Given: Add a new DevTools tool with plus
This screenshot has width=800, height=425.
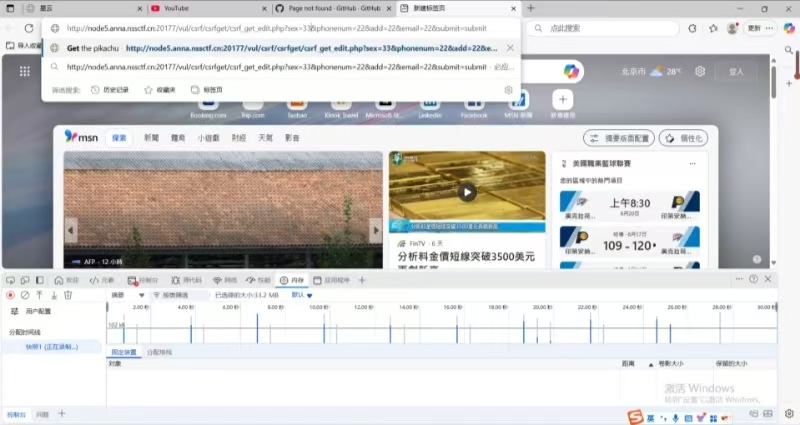Looking at the screenshot, I should point(362,280).
